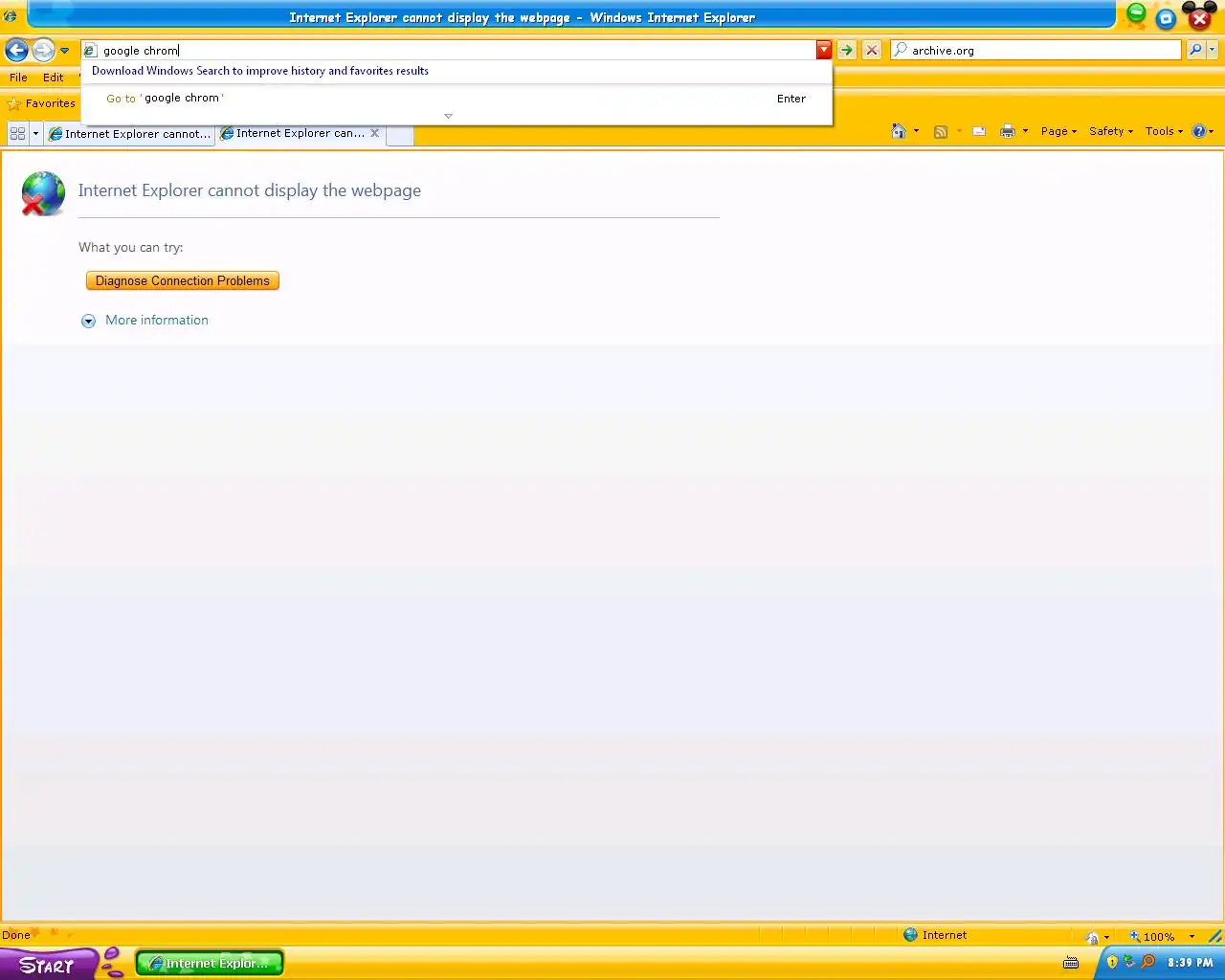
Task: Click the status bar protected mode lock icon
Action: coord(1092,937)
